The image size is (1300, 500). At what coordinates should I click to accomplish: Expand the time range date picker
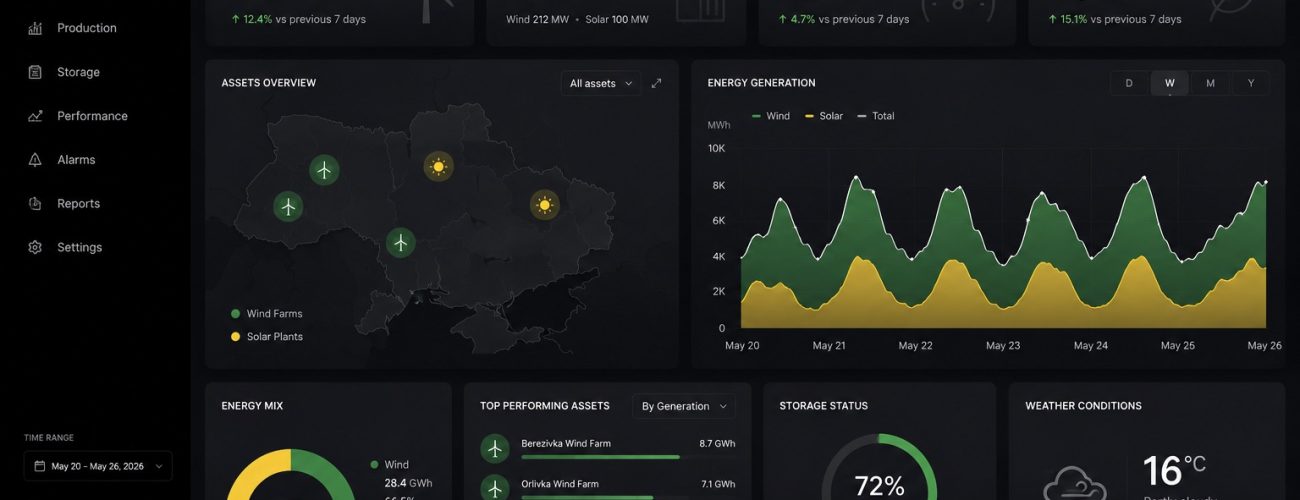(x=98, y=466)
